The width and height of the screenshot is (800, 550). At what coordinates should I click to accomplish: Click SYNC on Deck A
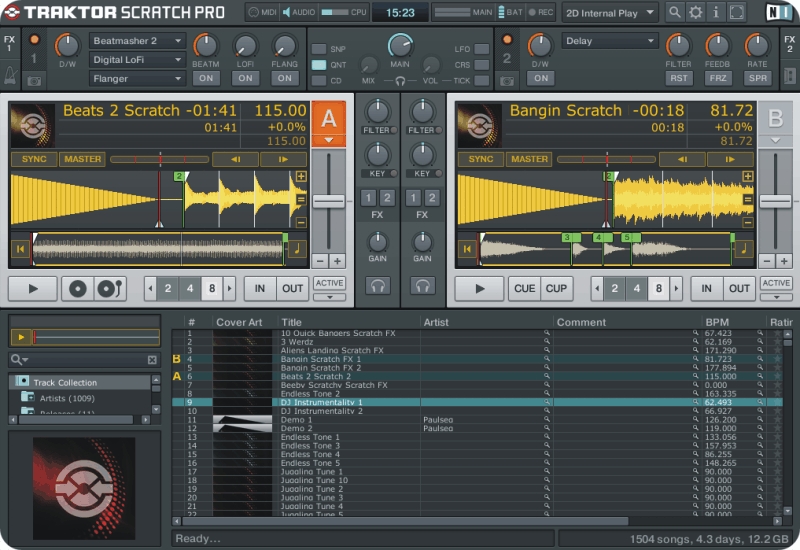(x=33, y=159)
